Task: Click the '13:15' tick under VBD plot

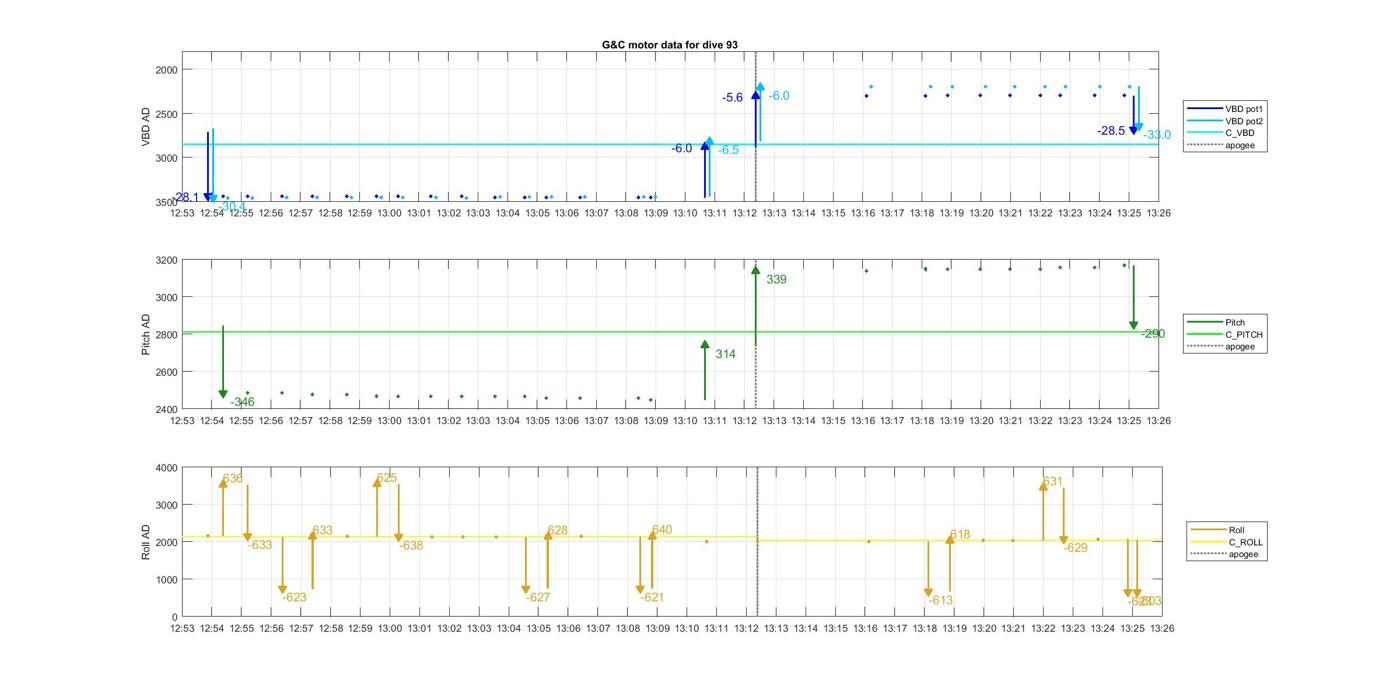Action: [x=834, y=213]
